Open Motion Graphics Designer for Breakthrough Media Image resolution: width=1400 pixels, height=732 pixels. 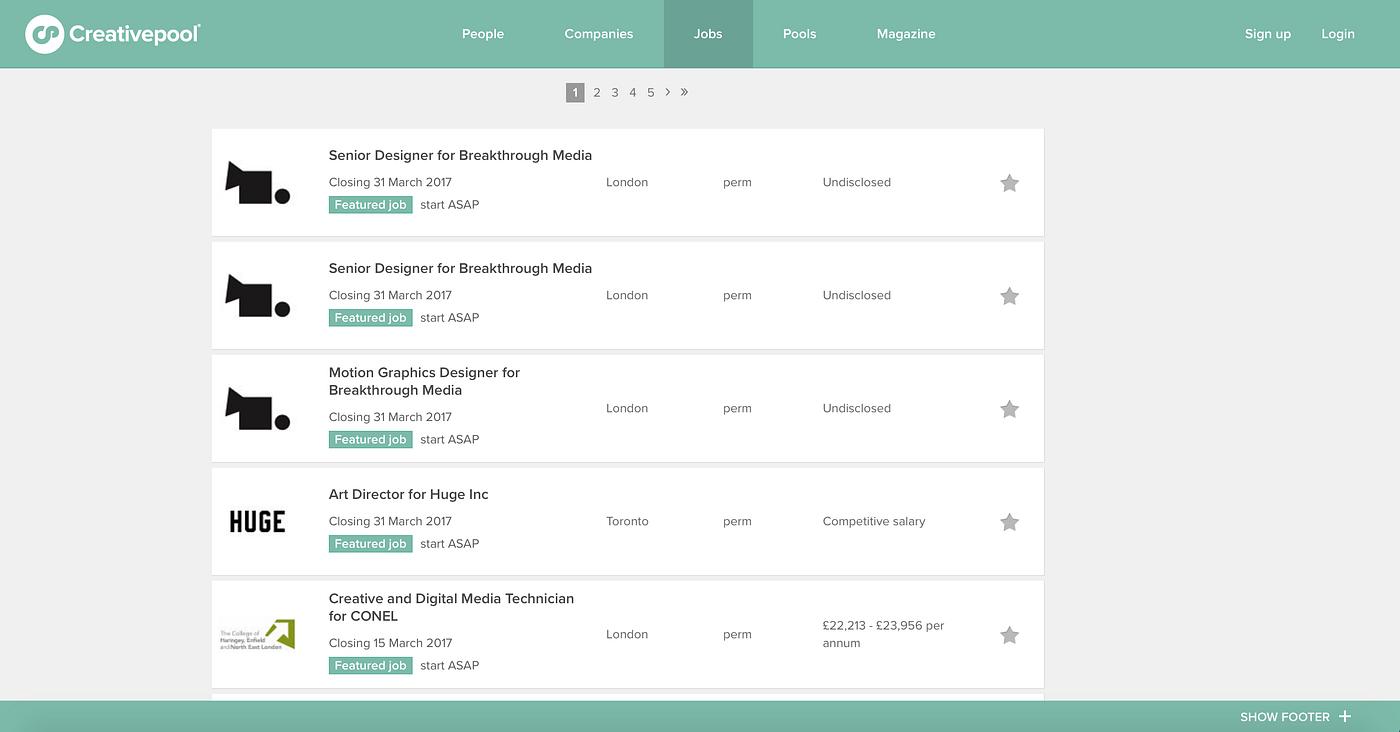[x=424, y=381]
